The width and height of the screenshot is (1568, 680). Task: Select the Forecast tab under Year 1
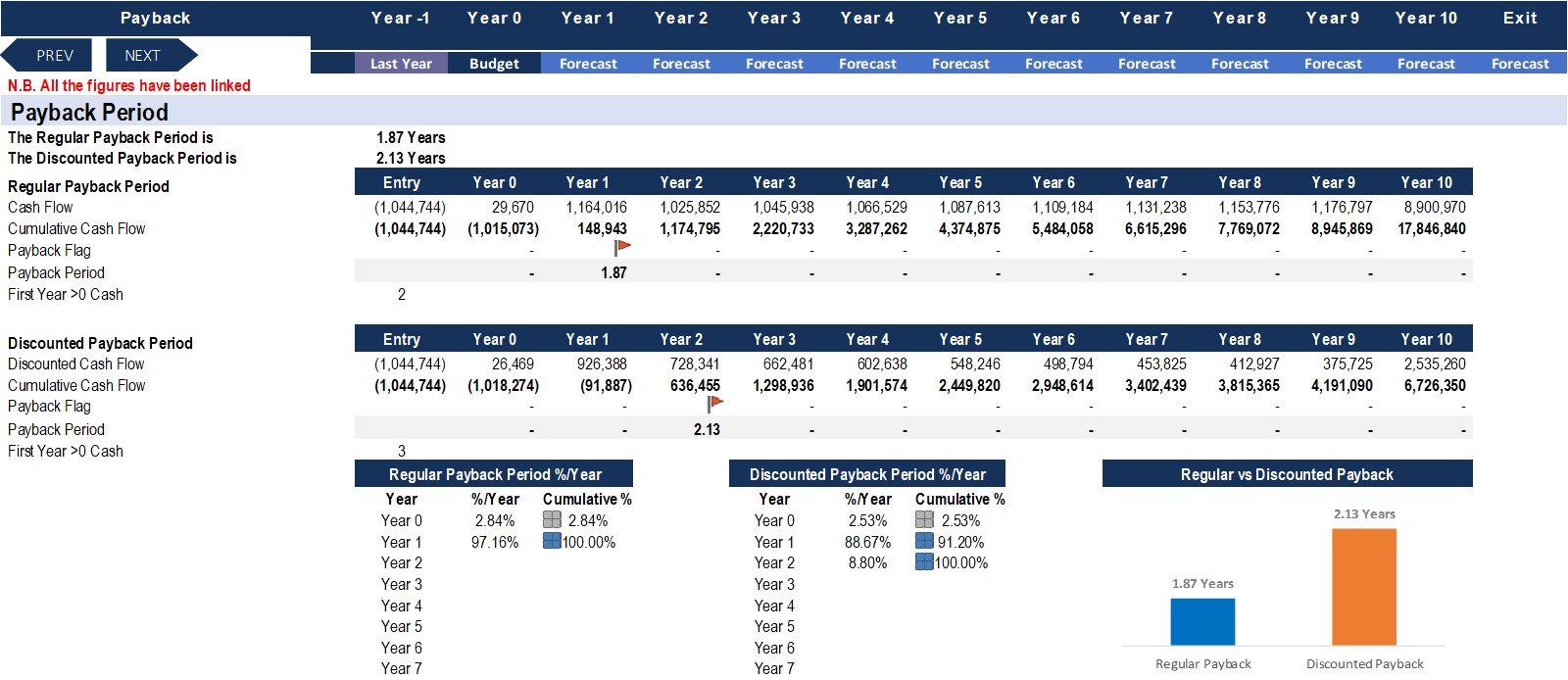click(x=588, y=64)
